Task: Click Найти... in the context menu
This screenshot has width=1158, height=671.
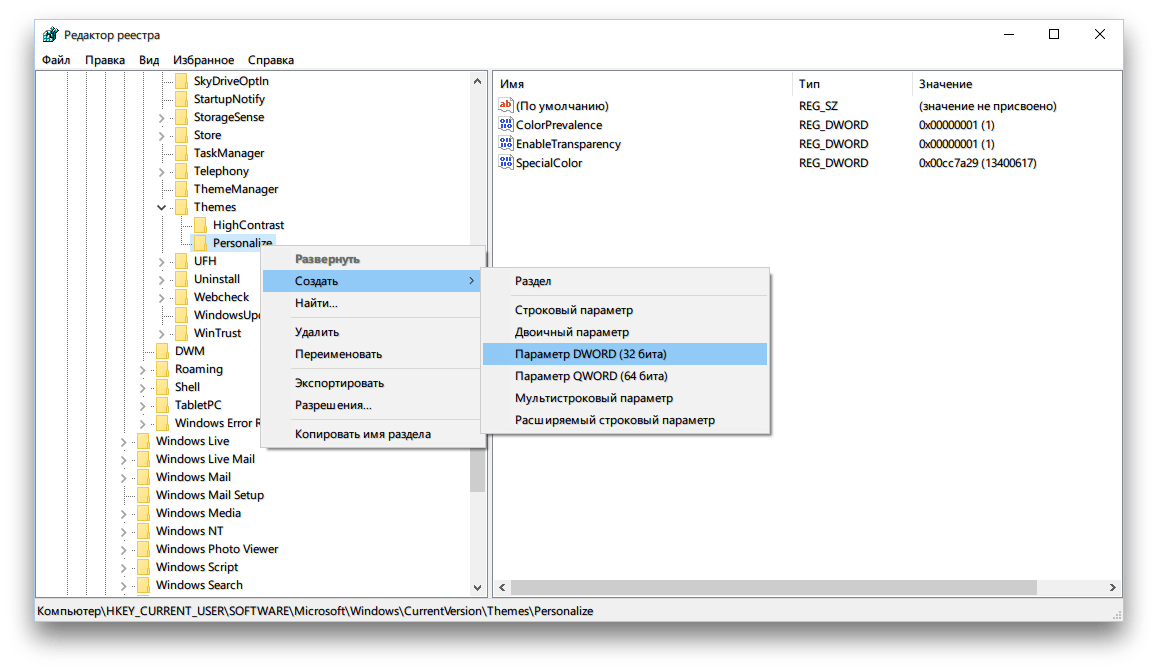Action: (371, 303)
